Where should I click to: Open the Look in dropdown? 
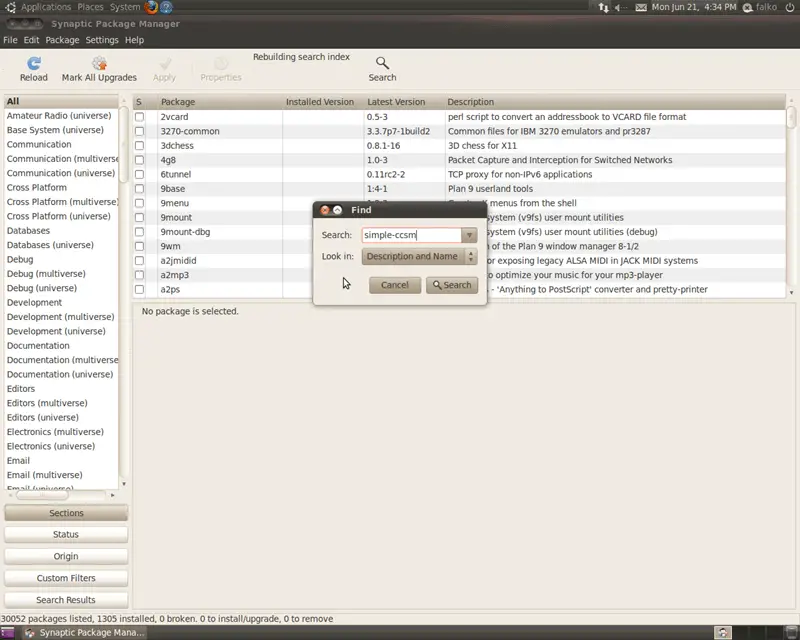pos(419,256)
